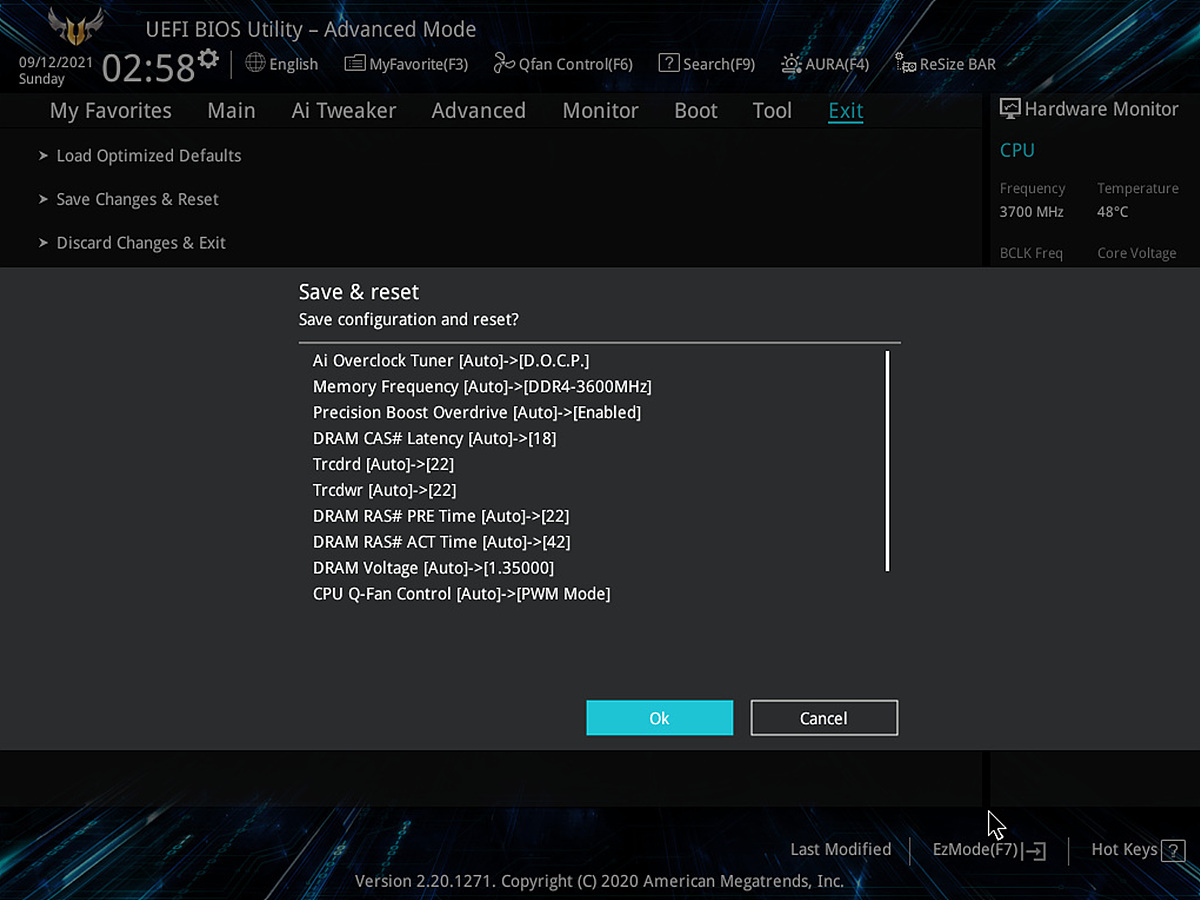1200x900 pixels.
Task: Click the TUF Gaming logo
Action: pyautogui.click(x=76, y=27)
